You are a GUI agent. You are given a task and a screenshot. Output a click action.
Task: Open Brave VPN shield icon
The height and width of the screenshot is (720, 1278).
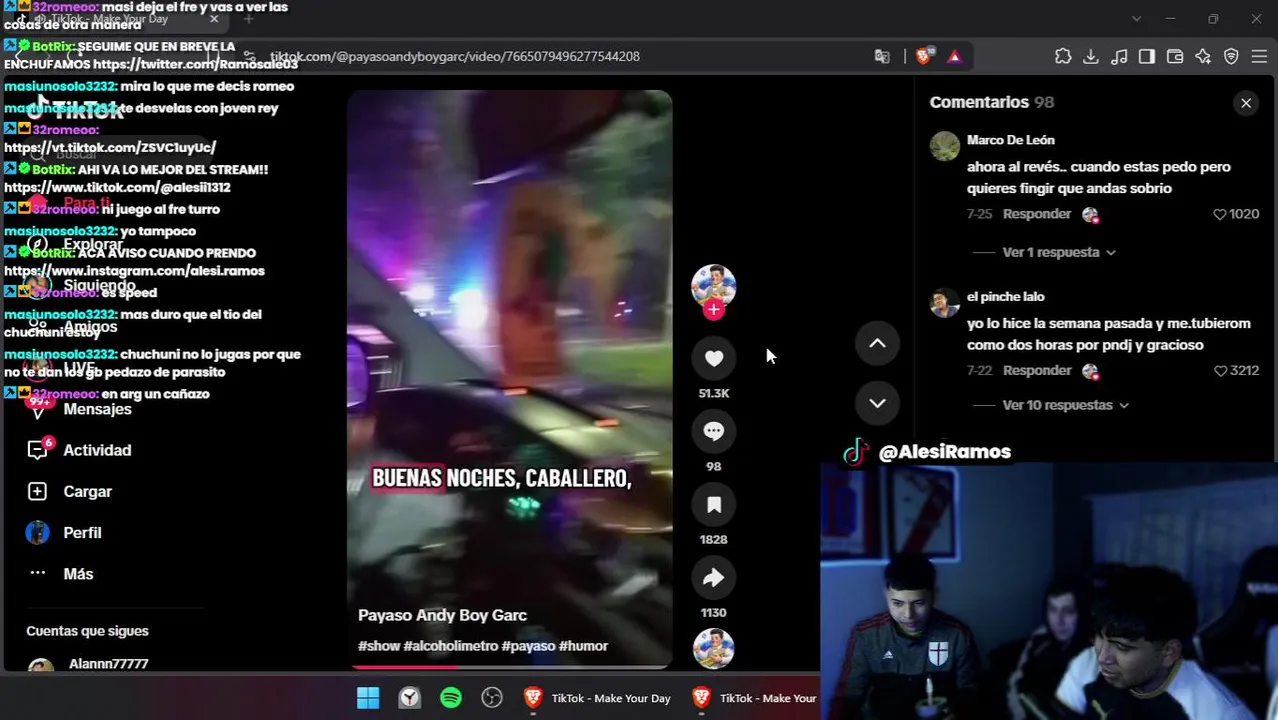(x=1231, y=56)
